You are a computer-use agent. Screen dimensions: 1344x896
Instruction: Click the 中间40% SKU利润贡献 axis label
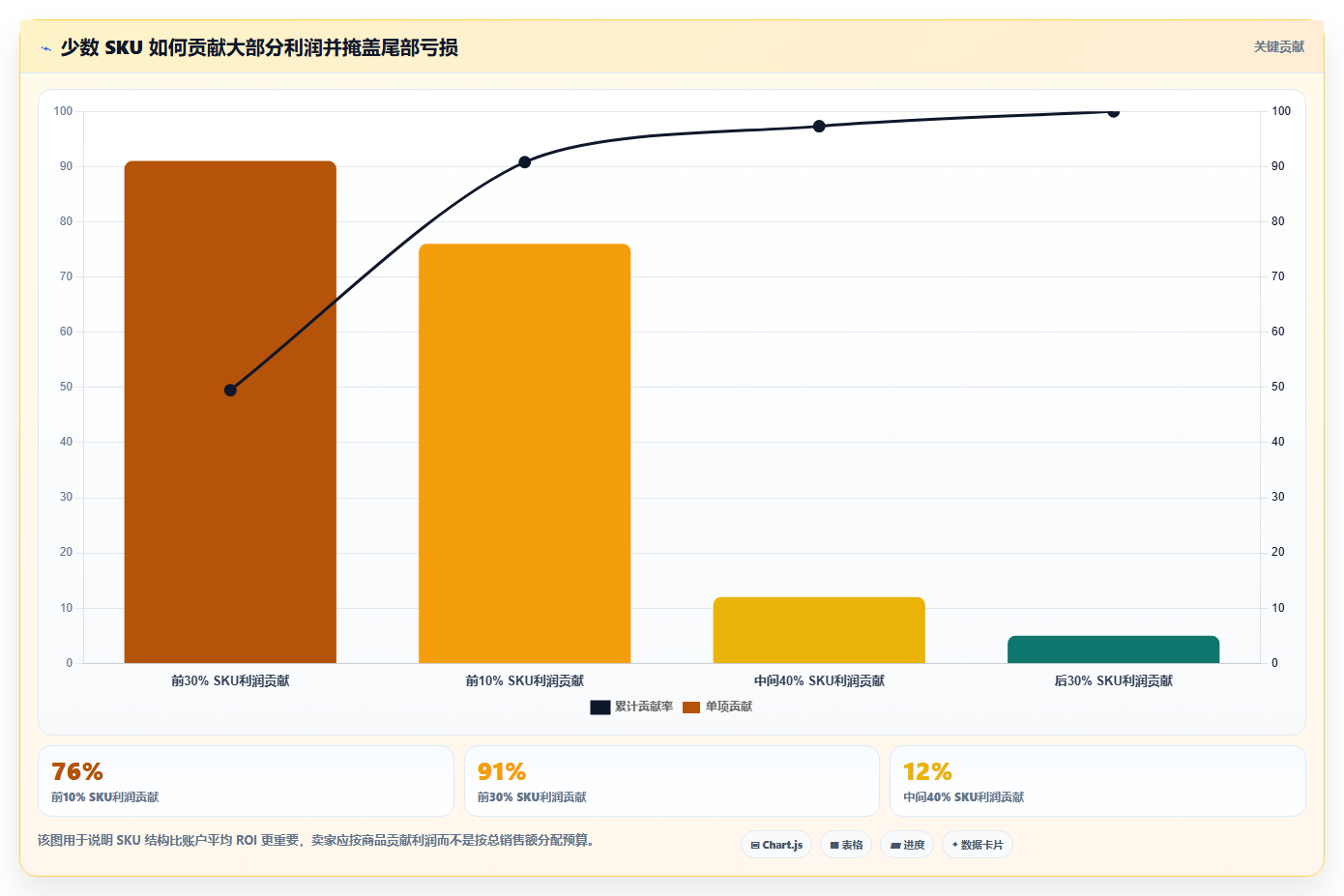[819, 680]
